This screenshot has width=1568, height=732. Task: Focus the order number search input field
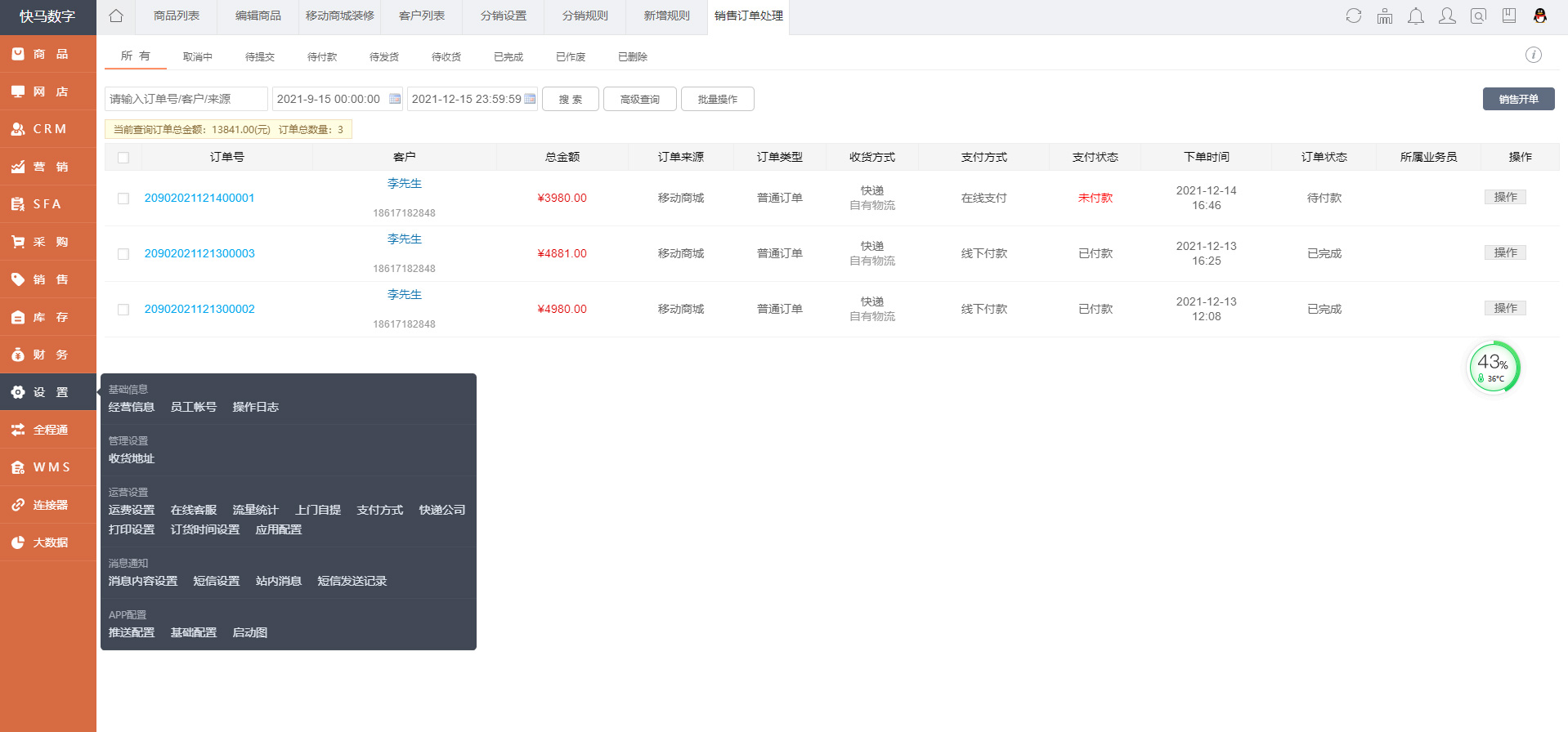[x=186, y=99]
